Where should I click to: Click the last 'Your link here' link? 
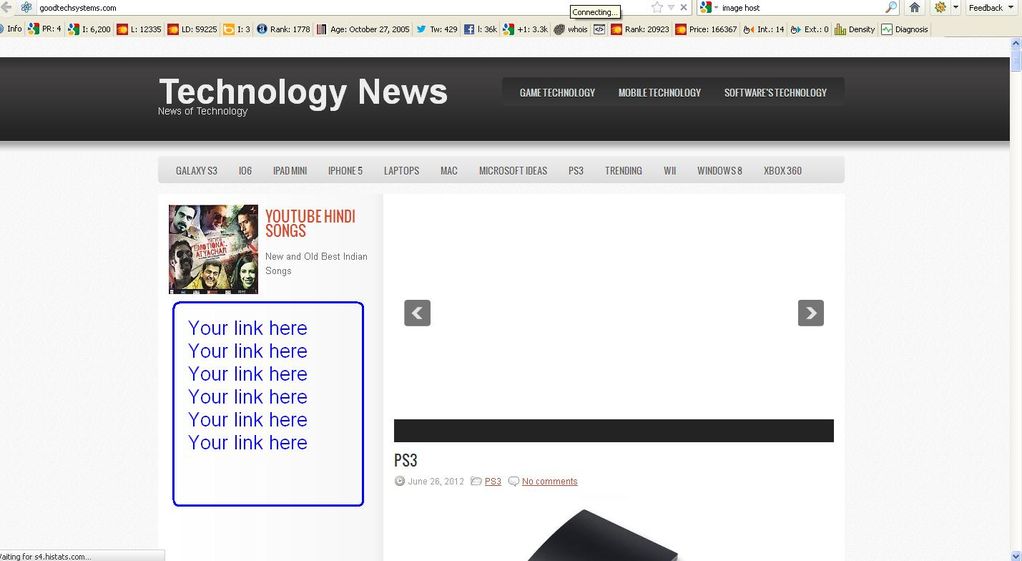click(x=248, y=442)
